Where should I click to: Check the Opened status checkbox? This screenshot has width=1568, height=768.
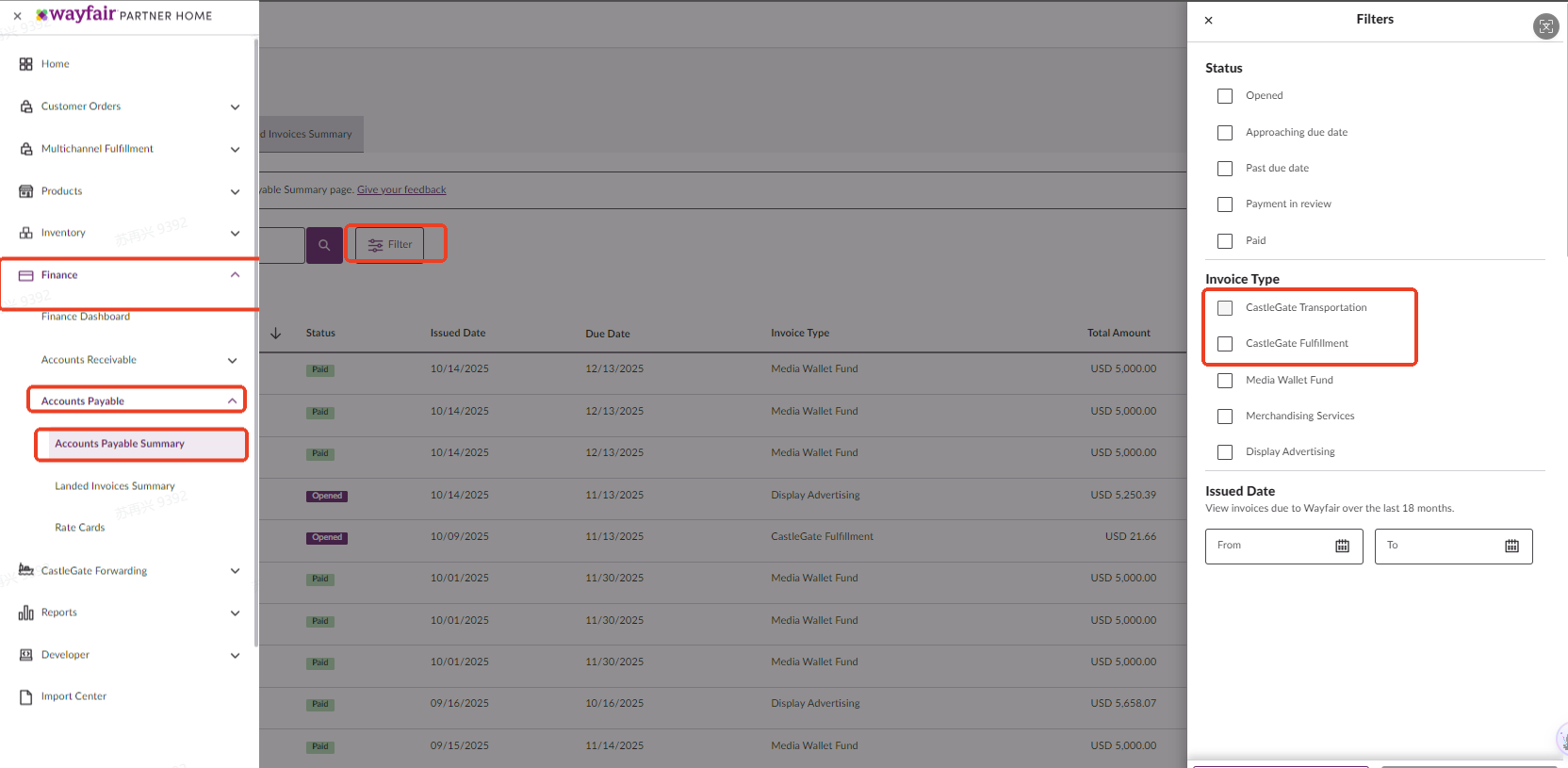1225,96
